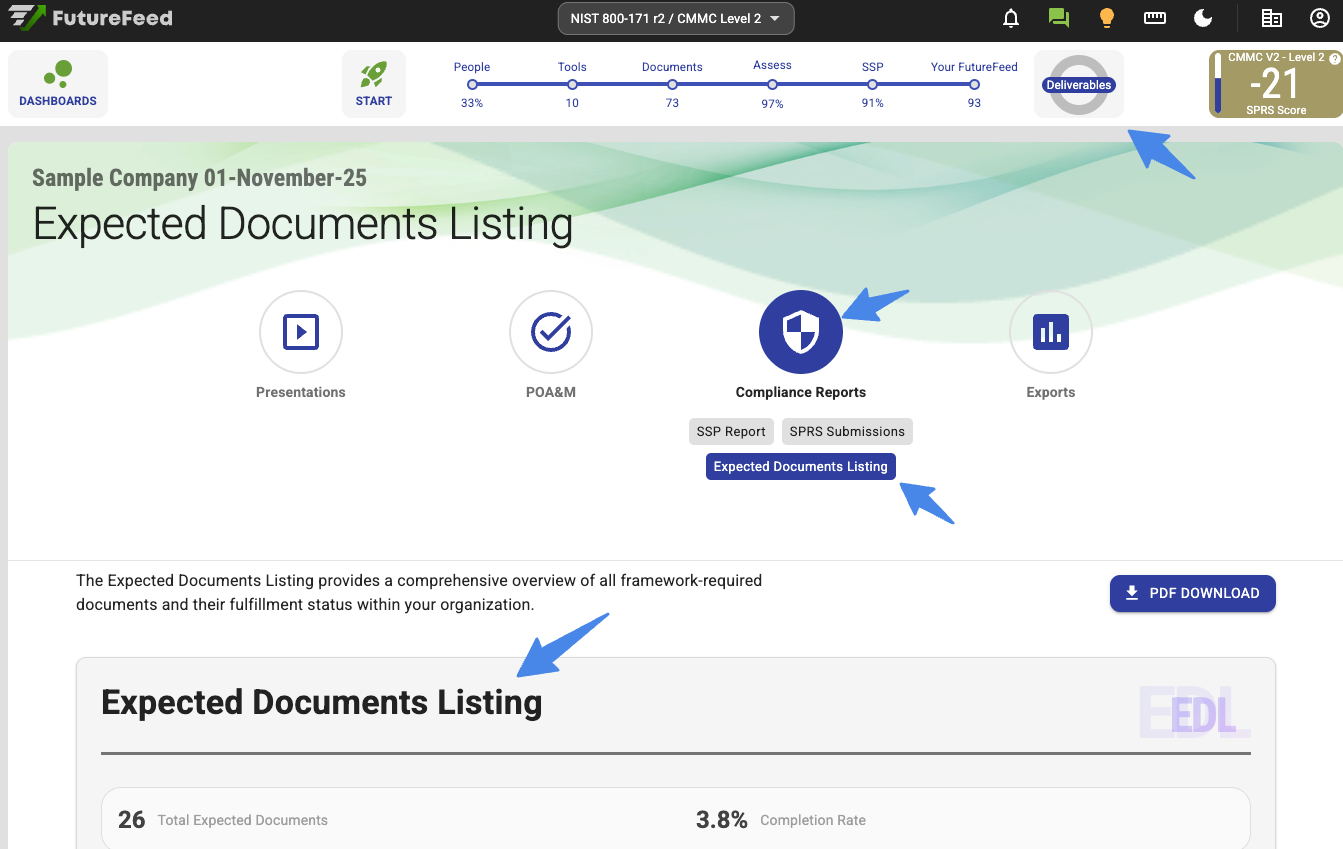The image size is (1343, 849).
Task: Open the Presentations deliverable
Action: click(x=300, y=332)
